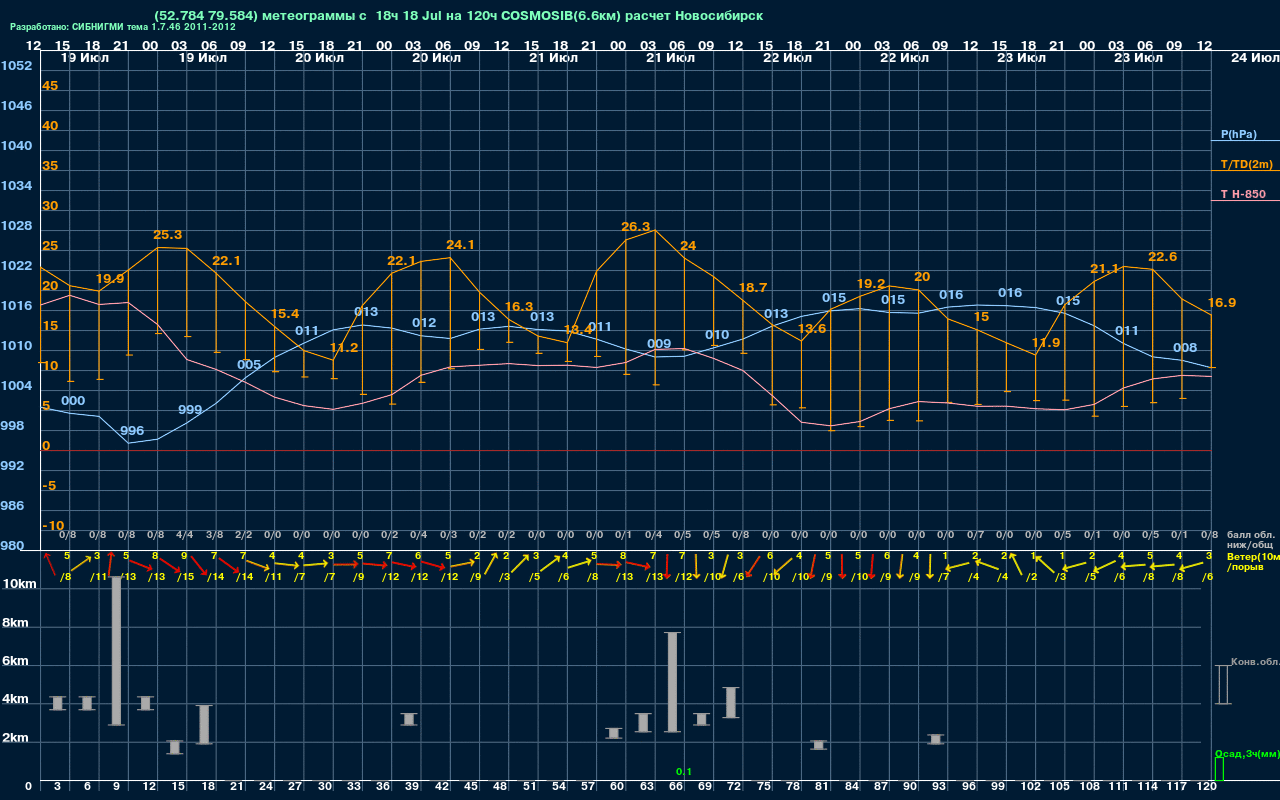Click the orange -5 temperature axis label
The image size is (1280, 800).
(49, 486)
